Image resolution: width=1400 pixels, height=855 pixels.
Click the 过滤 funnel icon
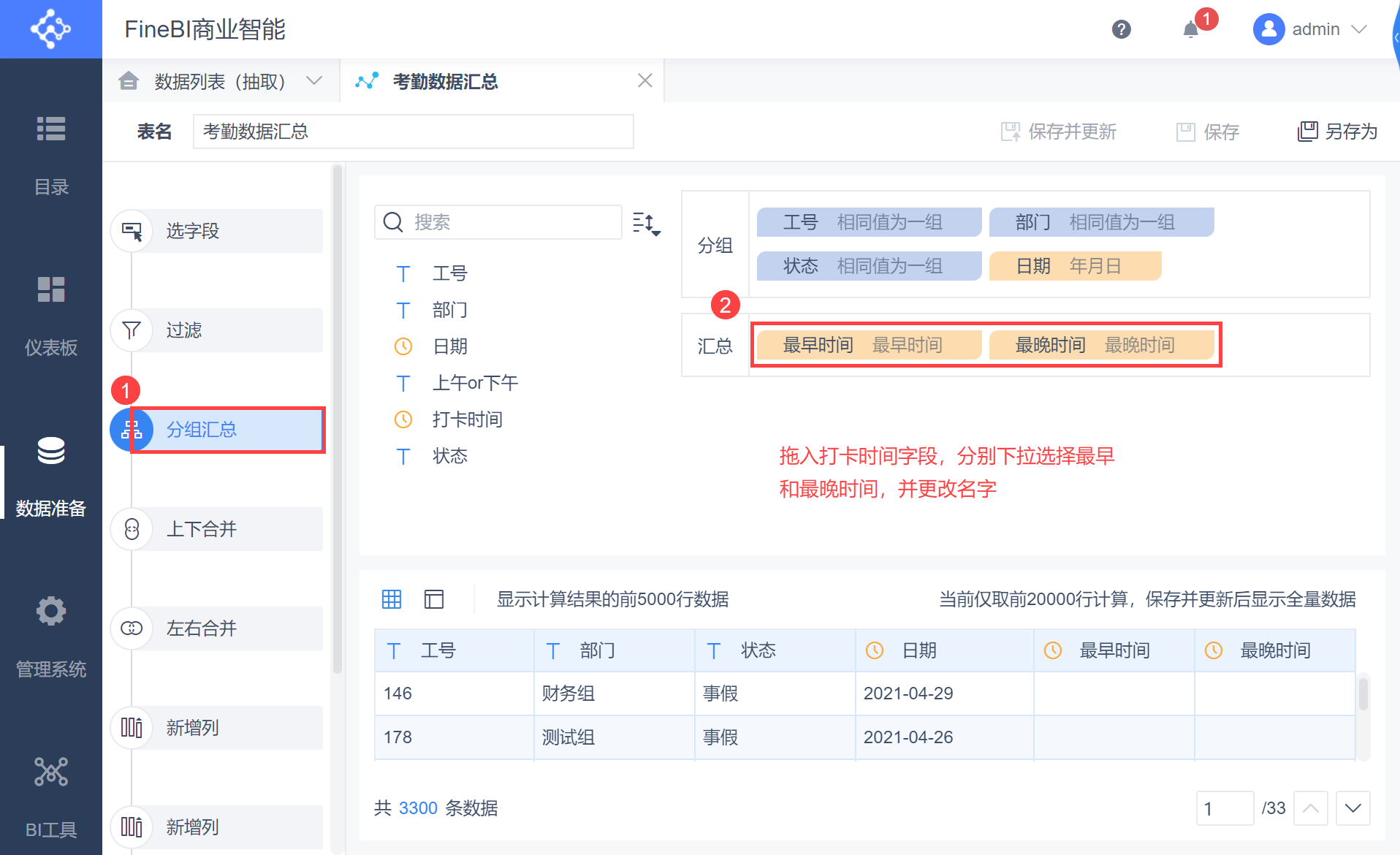[132, 330]
